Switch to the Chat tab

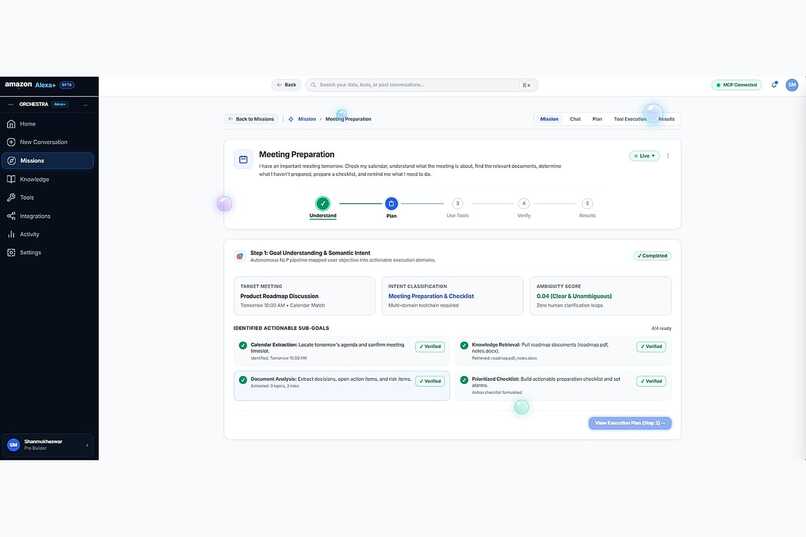click(x=575, y=119)
